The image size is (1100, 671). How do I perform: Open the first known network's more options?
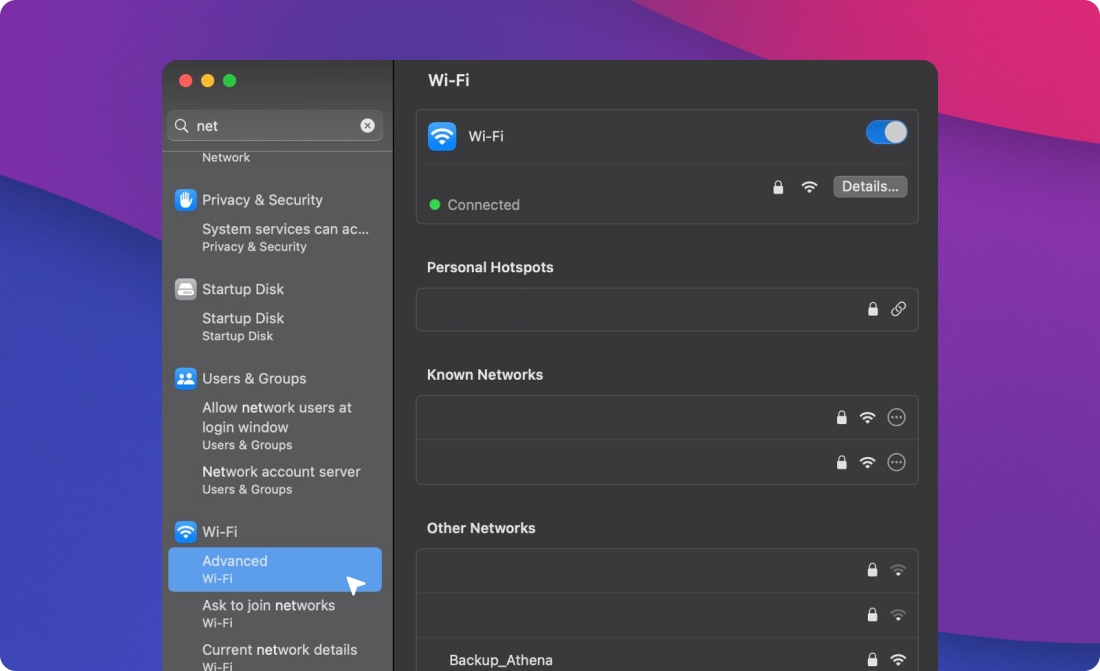(896, 418)
